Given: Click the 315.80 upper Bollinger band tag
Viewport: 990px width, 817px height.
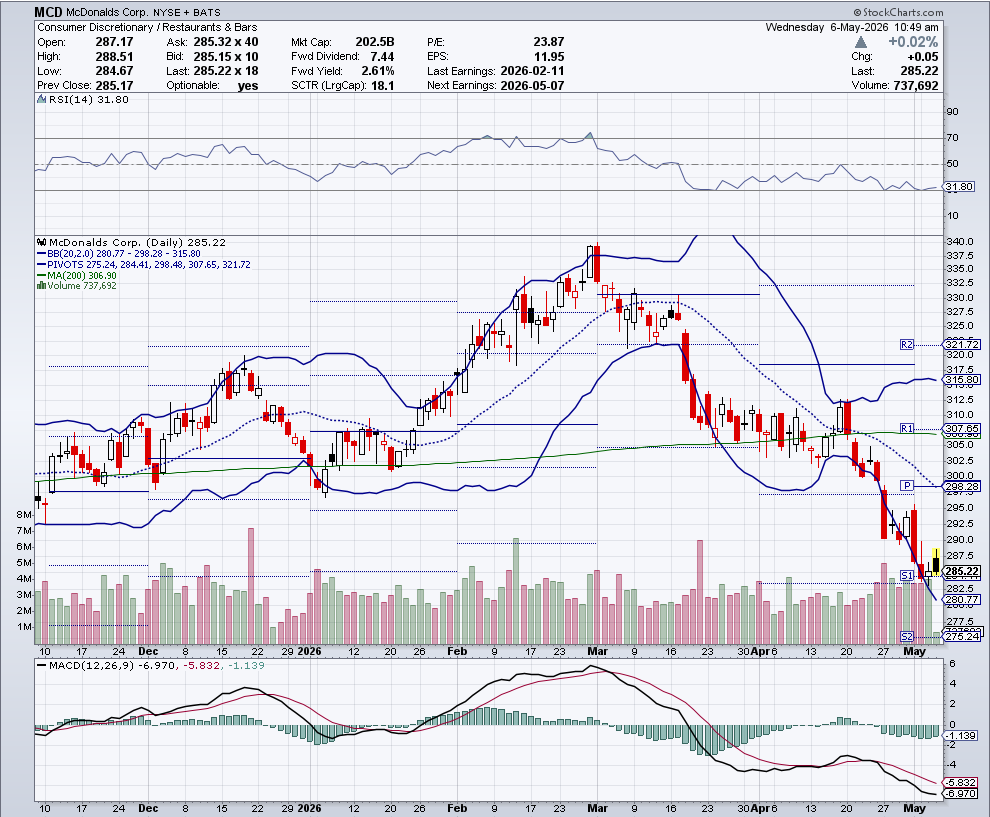Looking at the screenshot, I should pos(963,379).
